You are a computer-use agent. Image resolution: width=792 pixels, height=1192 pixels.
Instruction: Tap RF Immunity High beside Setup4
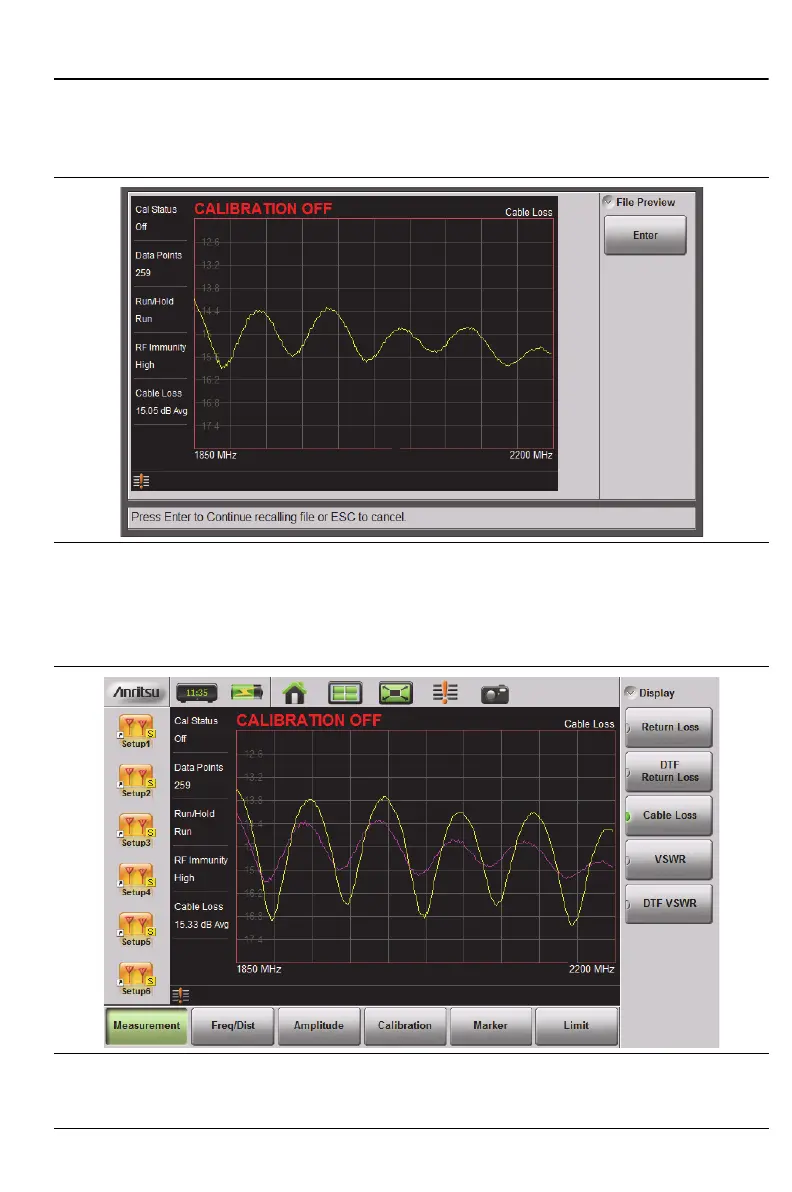[201, 869]
